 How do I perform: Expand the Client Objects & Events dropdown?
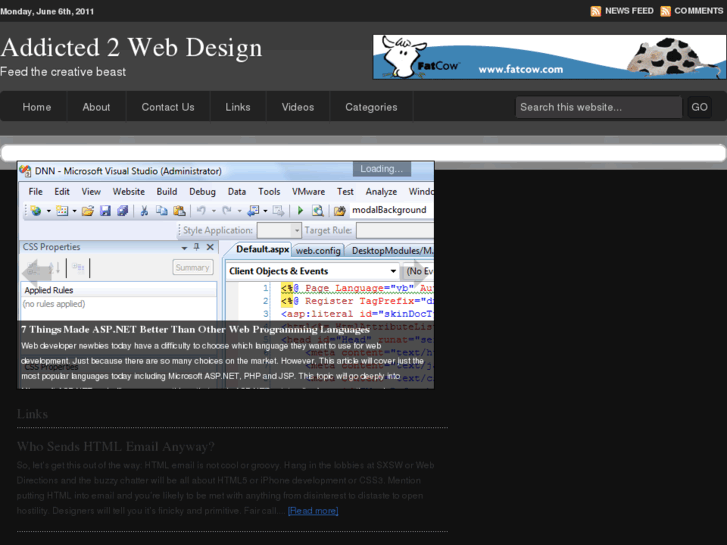[x=393, y=271]
